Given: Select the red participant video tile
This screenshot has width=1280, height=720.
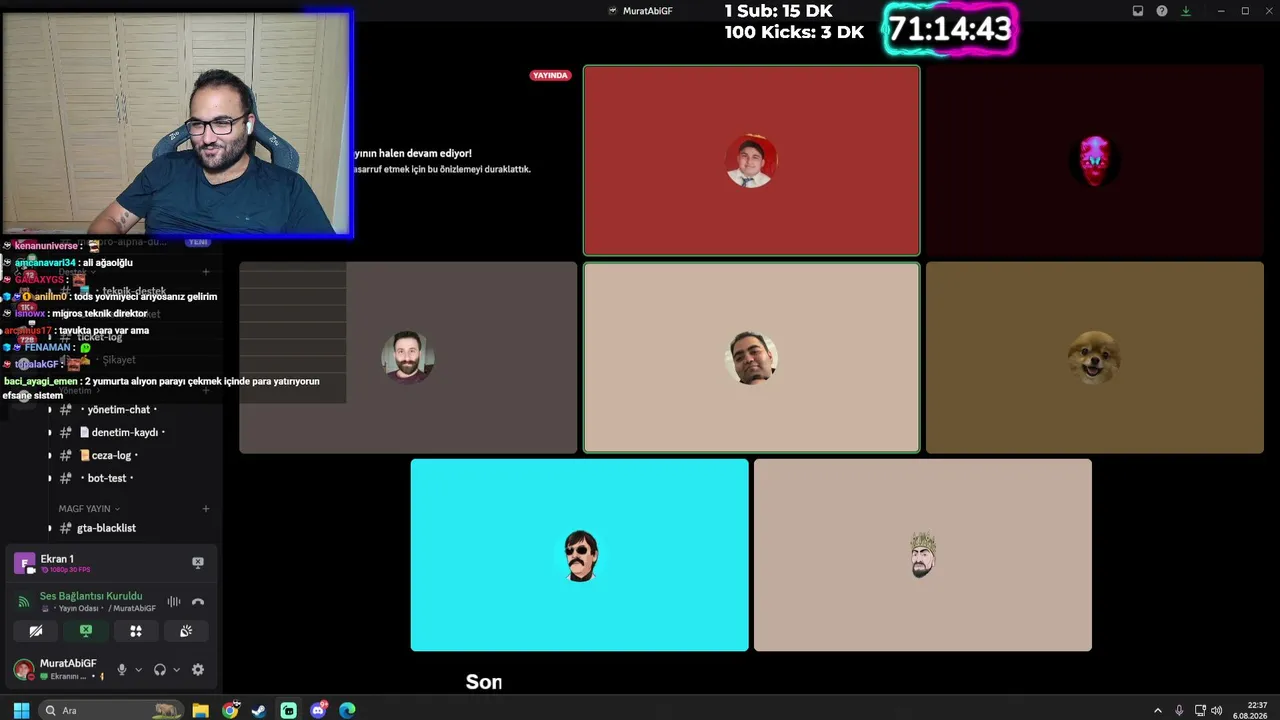Looking at the screenshot, I should point(751,160).
